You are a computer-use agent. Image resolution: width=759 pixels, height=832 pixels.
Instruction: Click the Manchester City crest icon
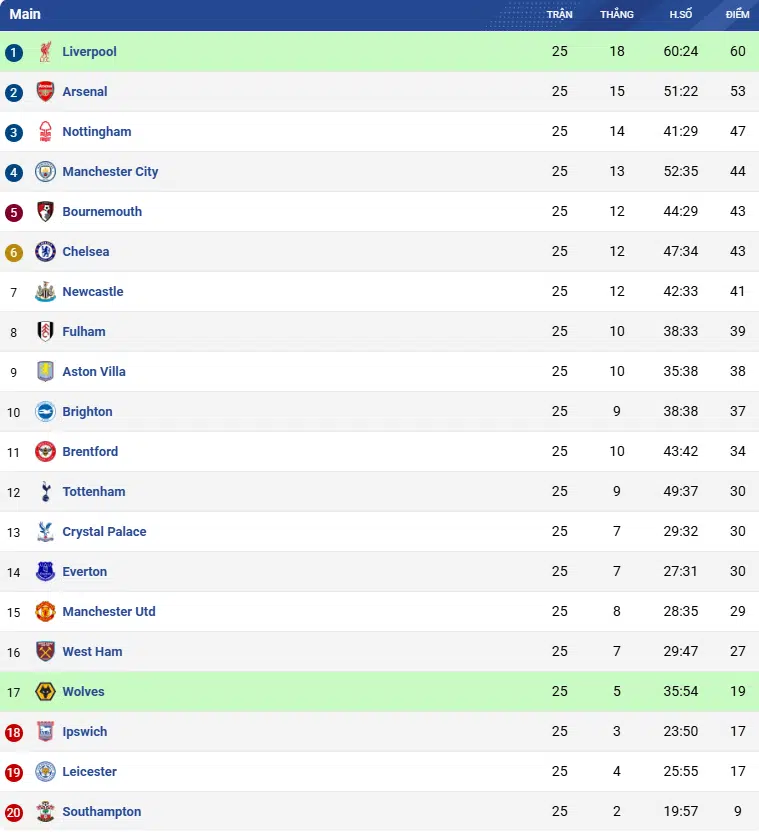(x=45, y=171)
